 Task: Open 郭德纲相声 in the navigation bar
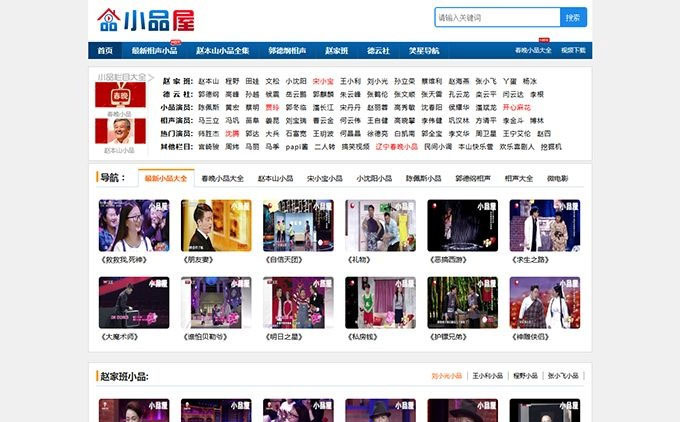[x=287, y=50]
